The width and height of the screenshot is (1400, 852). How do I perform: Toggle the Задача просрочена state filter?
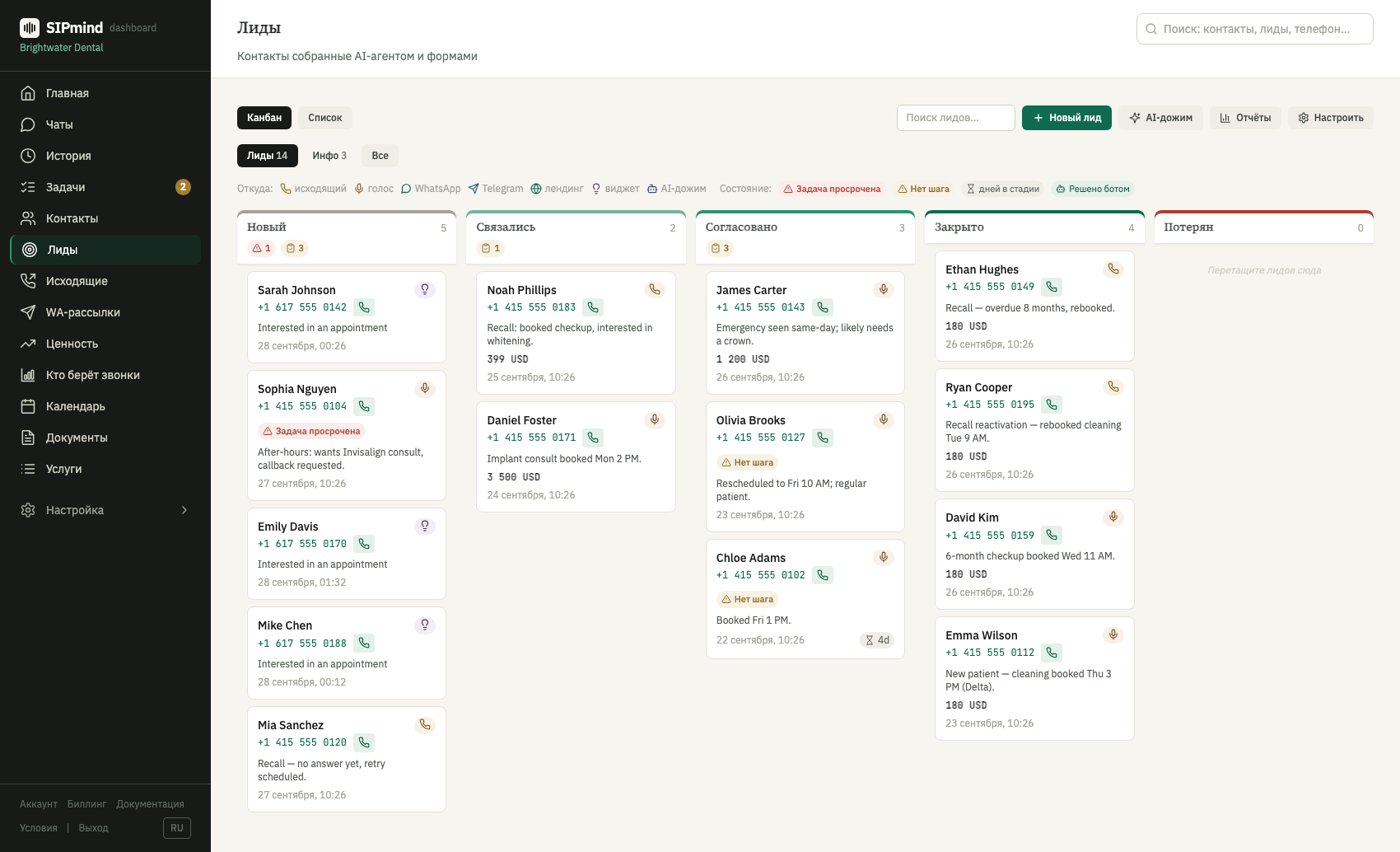[x=832, y=189]
